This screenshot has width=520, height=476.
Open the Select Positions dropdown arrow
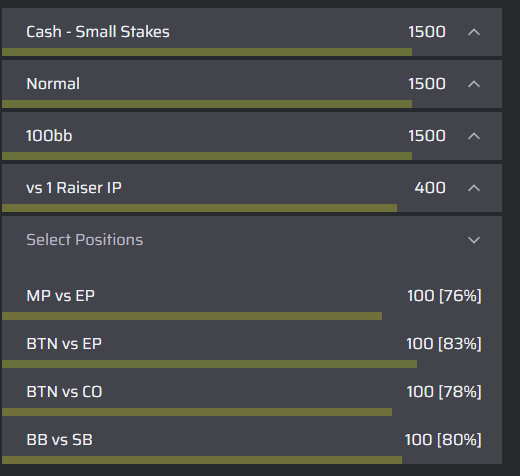474,240
